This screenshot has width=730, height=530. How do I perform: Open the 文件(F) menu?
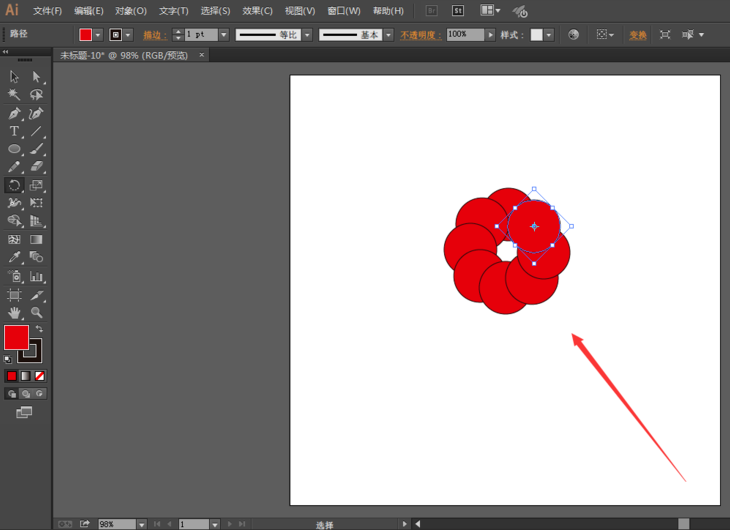(x=47, y=11)
